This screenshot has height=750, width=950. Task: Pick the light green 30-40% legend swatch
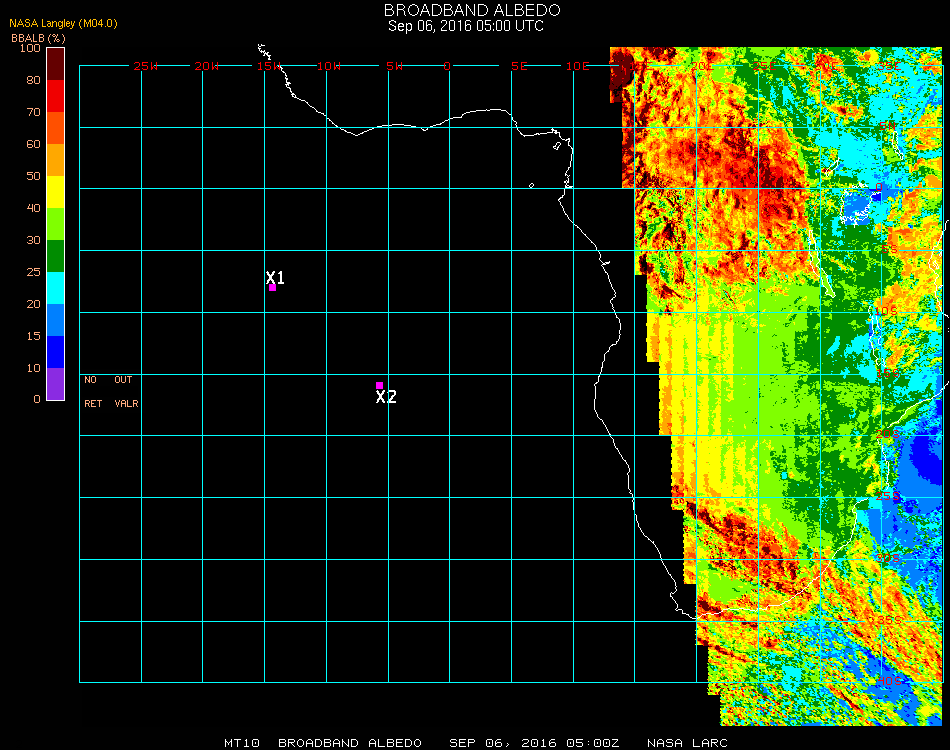click(x=56, y=224)
